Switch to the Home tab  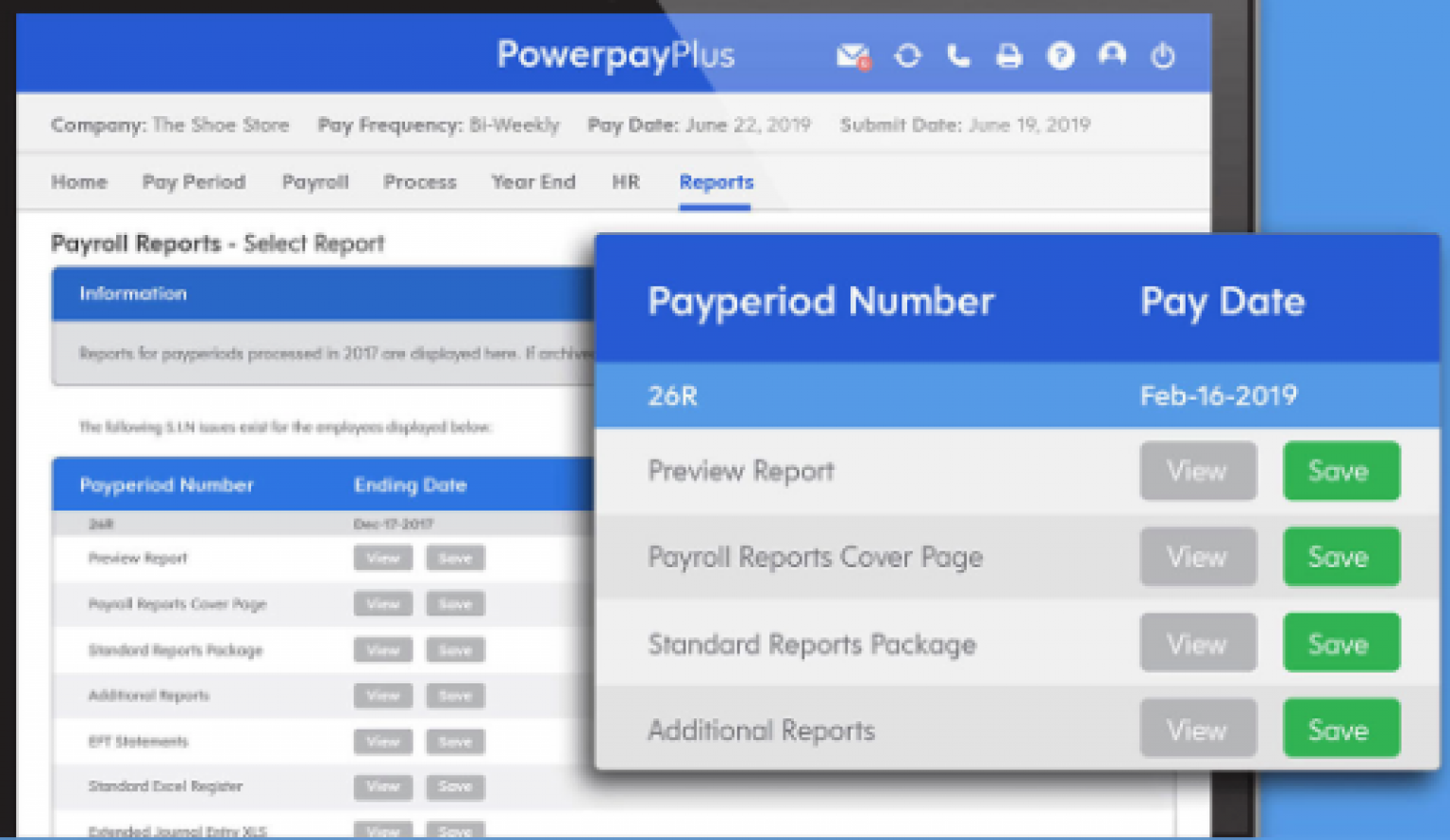point(78,182)
